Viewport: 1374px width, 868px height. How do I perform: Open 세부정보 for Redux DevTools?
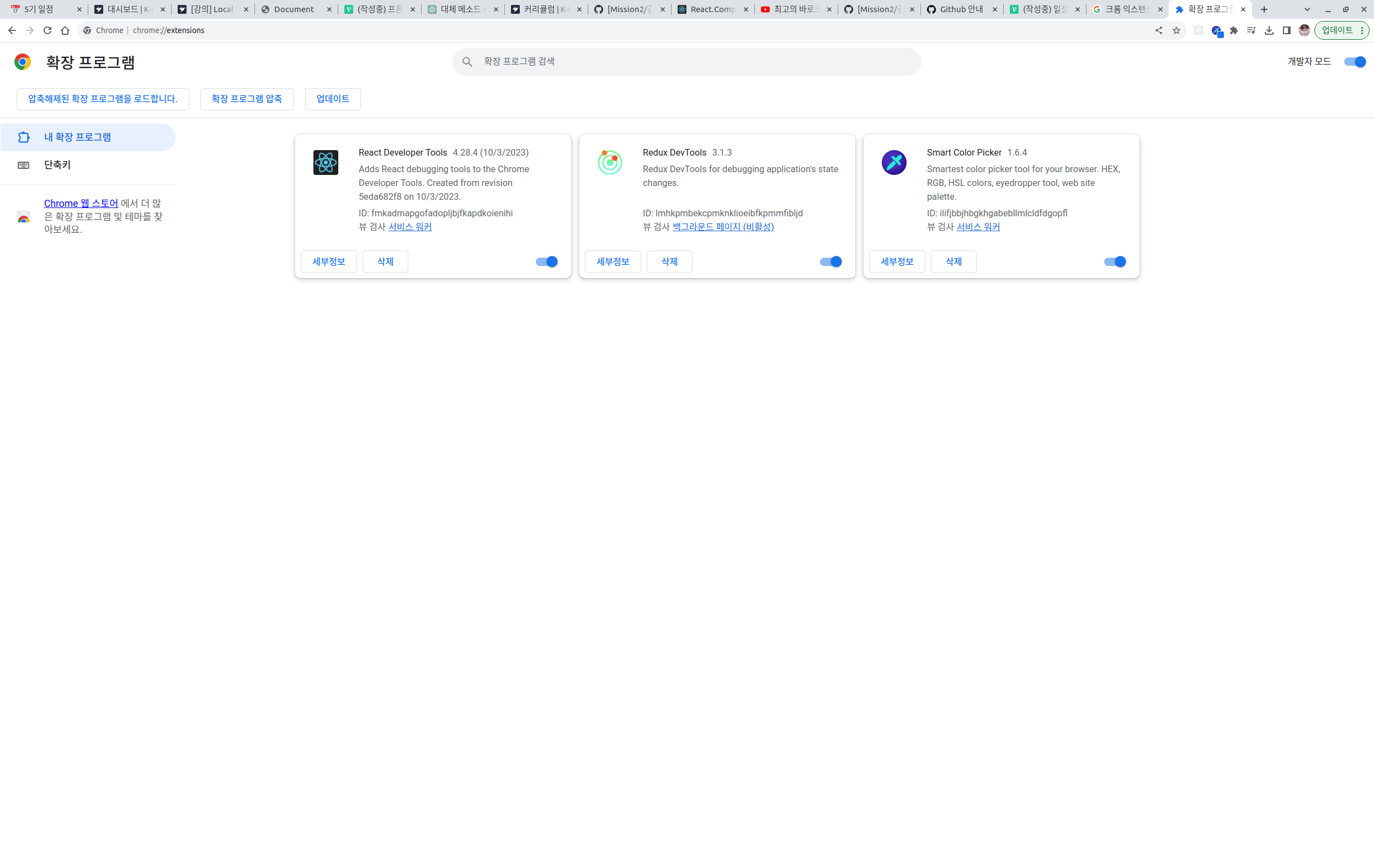tap(613, 262)
